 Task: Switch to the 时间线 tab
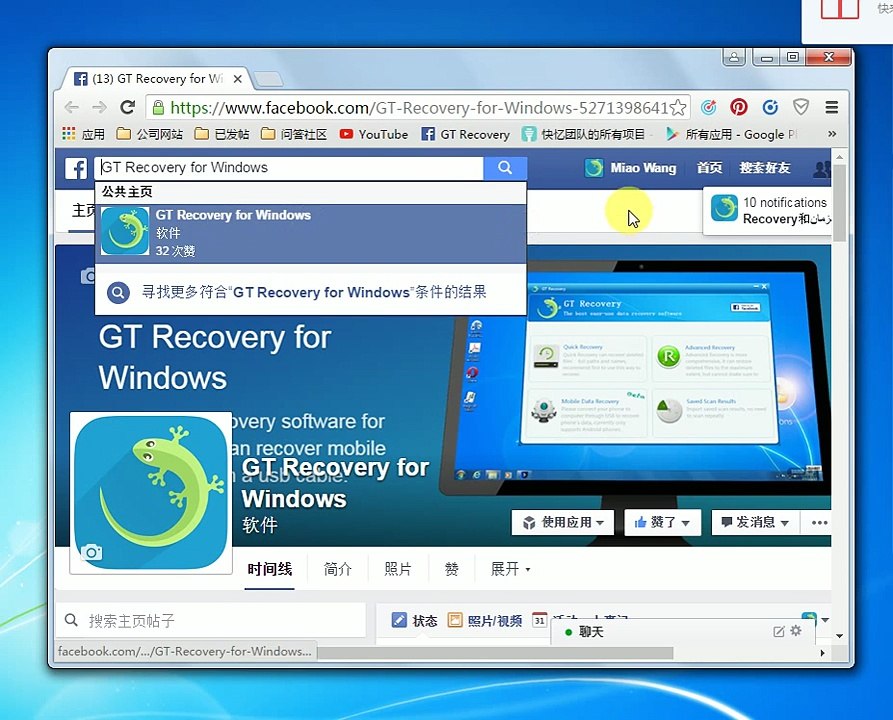click(269, 569)
